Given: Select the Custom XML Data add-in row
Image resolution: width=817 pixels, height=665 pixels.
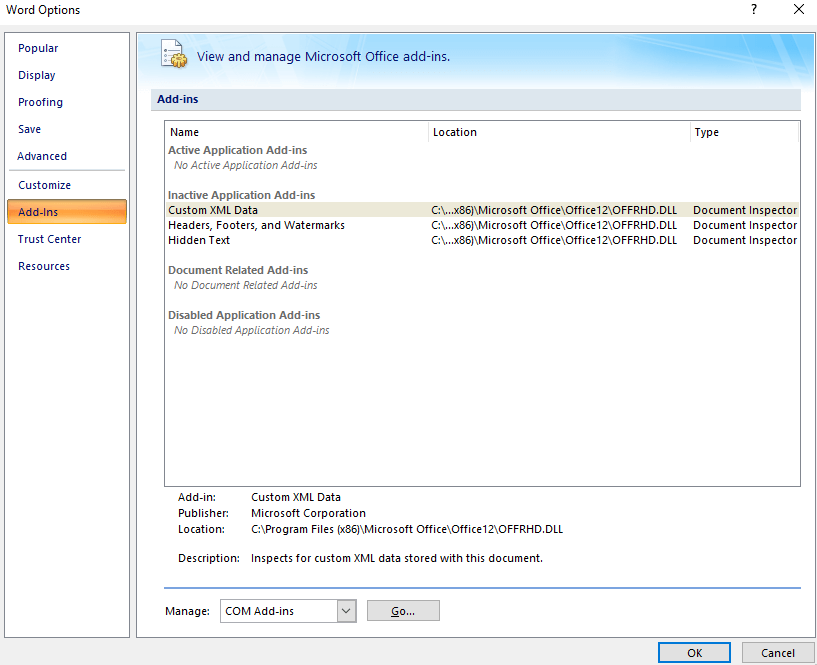Looking at the screenshot, I should [213, 210].
